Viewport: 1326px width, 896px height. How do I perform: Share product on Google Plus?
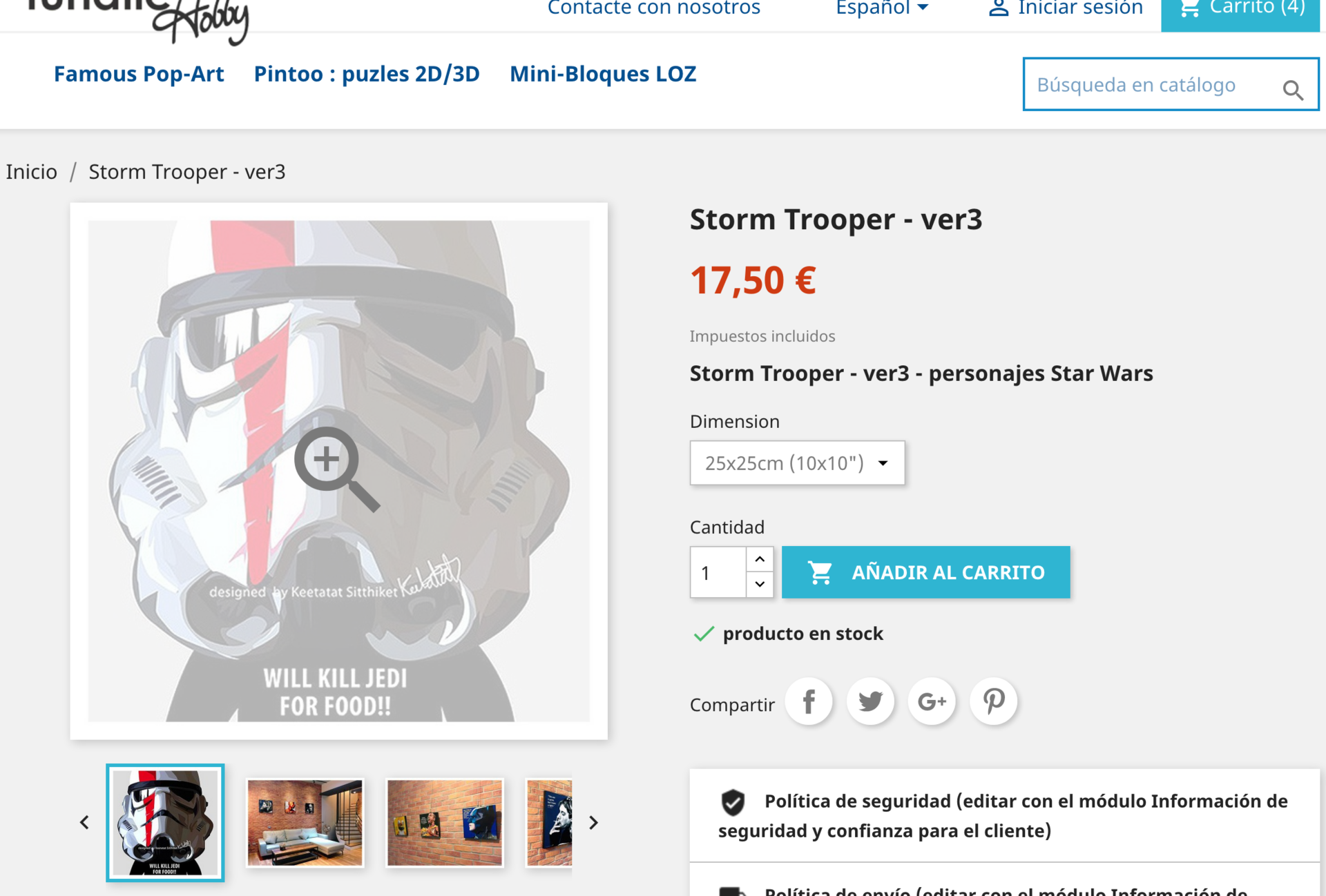coord(932,702)
